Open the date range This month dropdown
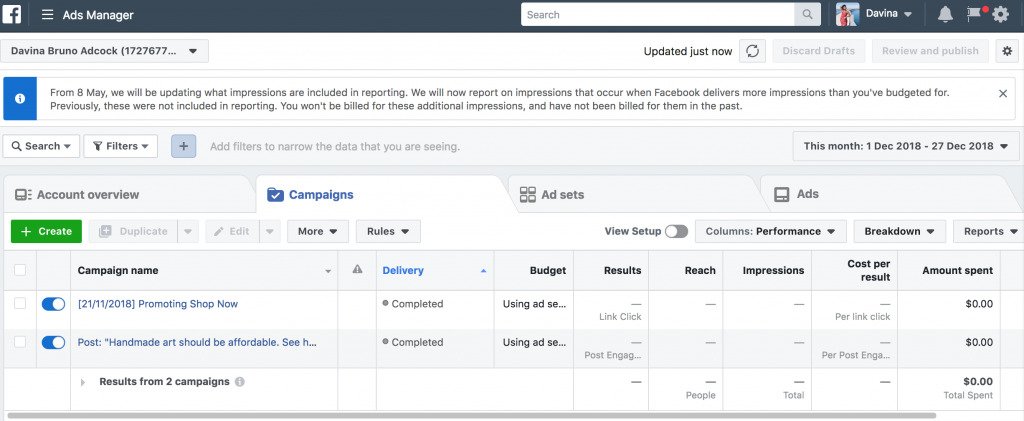Screen dimensions: 1024x421 point(906,146)
